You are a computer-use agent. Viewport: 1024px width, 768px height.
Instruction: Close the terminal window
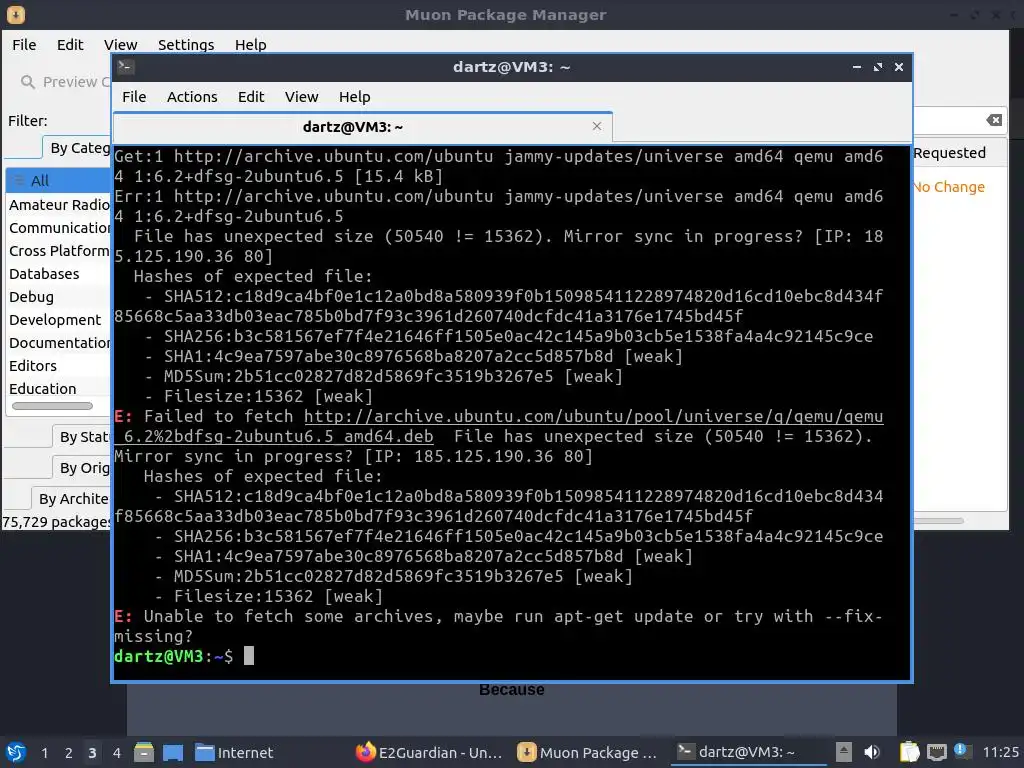point(899,67)
